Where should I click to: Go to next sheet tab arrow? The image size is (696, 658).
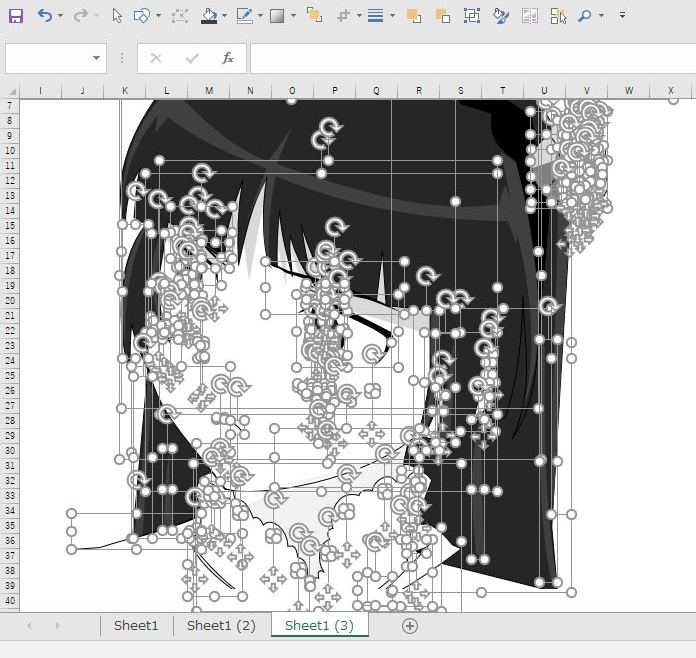pos(58,626)
